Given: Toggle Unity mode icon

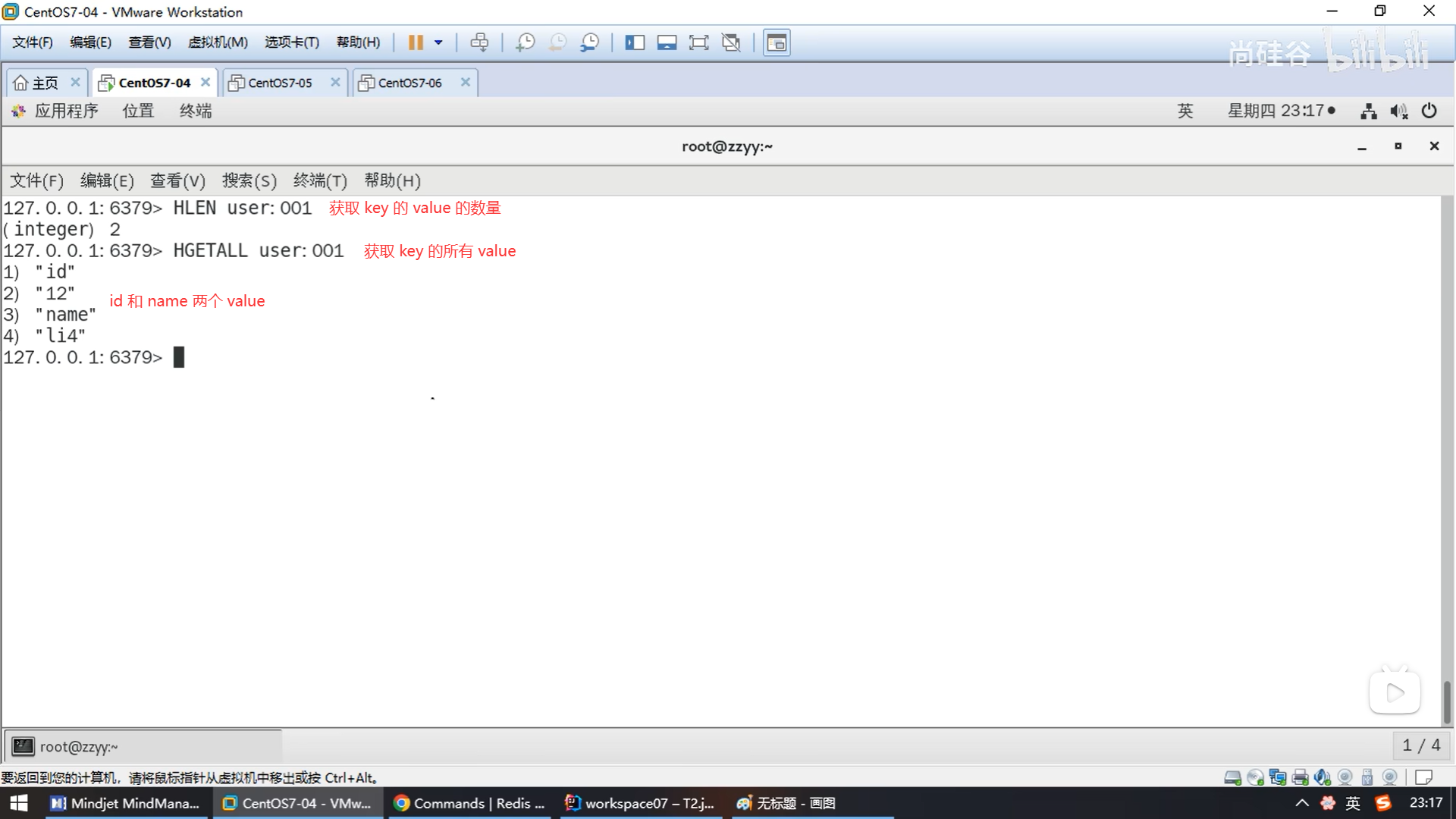Looking at the screenshot, I should (731, 42).
